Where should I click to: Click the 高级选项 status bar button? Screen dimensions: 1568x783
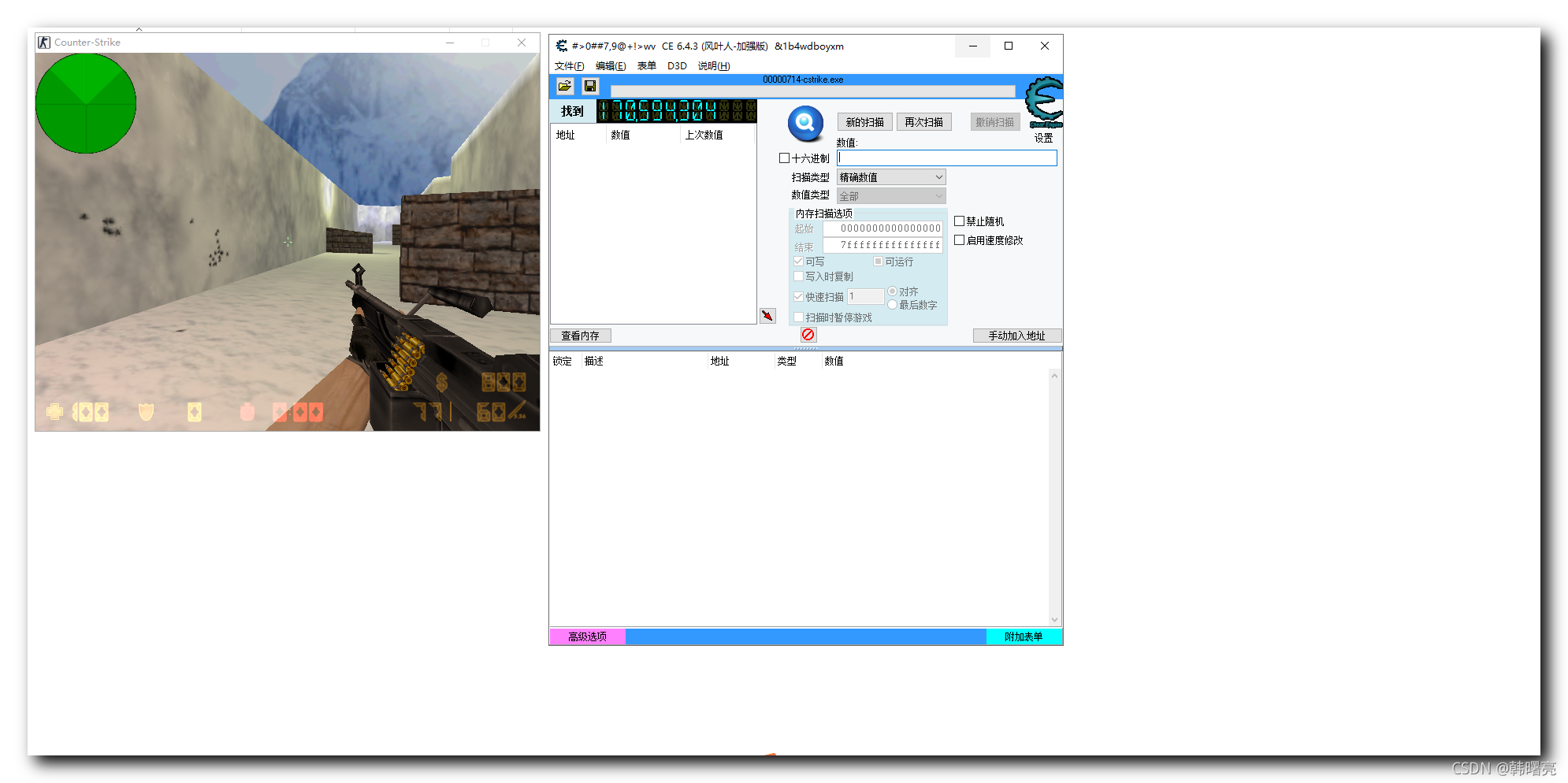pos(587,636)
